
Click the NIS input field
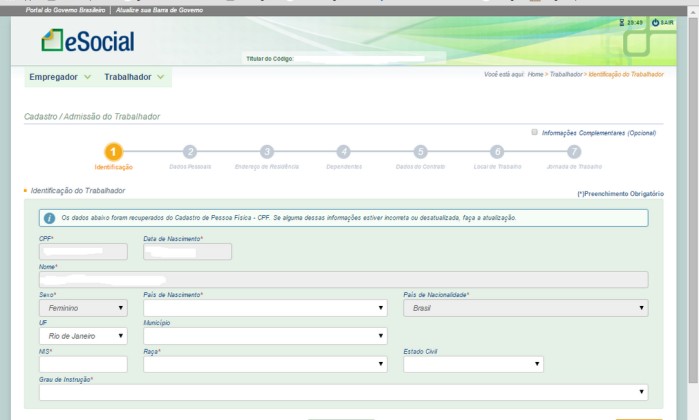point(83,364)
